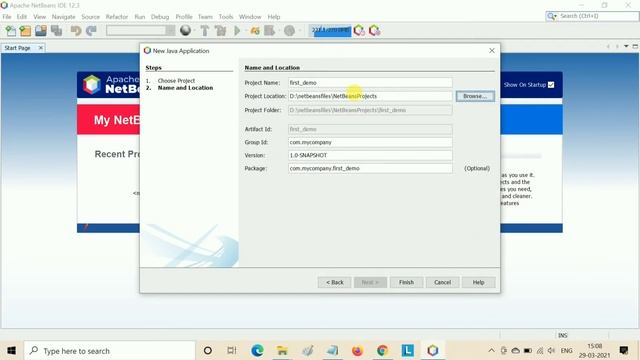Click the Browse... button
This screenshot has width=640, height=360.
475,96
